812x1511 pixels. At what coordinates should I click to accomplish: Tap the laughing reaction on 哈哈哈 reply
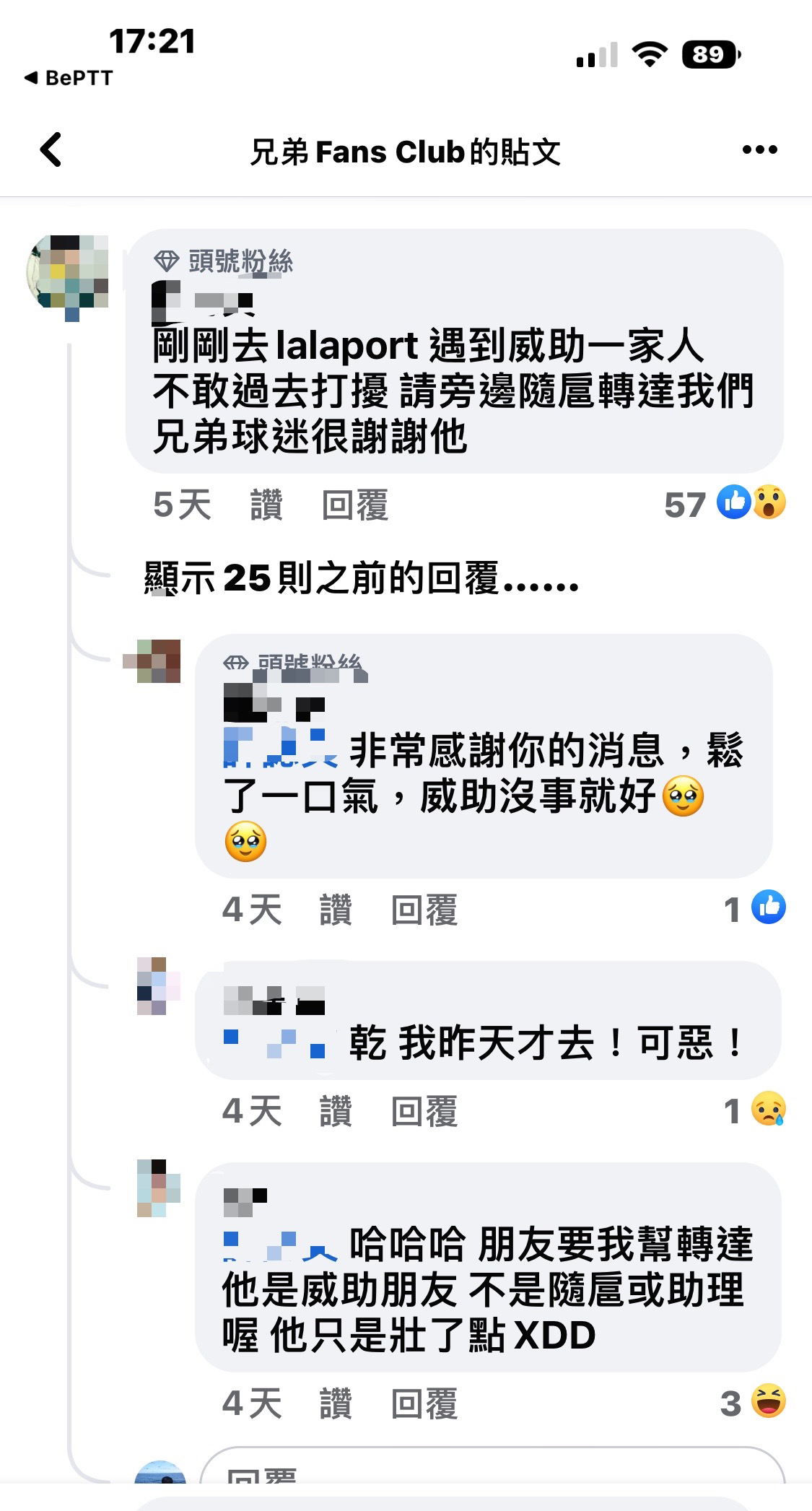[769, 1402]
